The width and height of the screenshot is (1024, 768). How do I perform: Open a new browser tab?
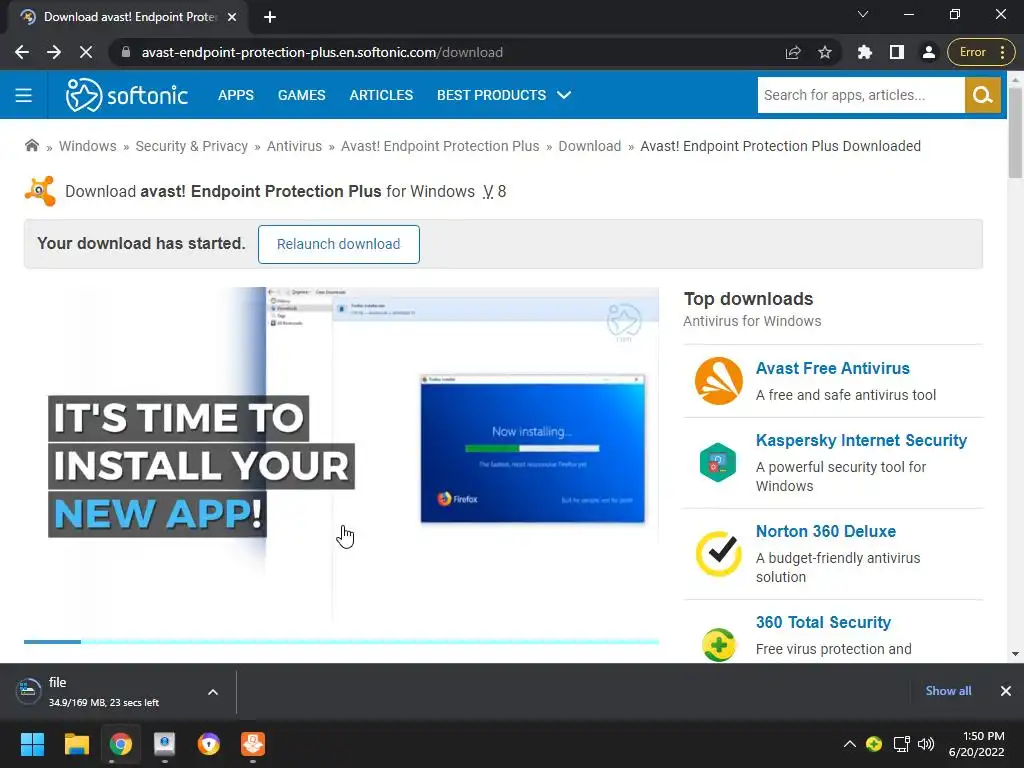pos(270,17)
